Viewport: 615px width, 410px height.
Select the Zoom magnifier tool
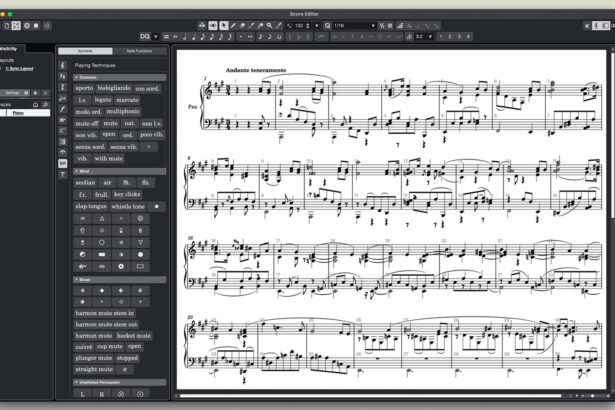269,26
